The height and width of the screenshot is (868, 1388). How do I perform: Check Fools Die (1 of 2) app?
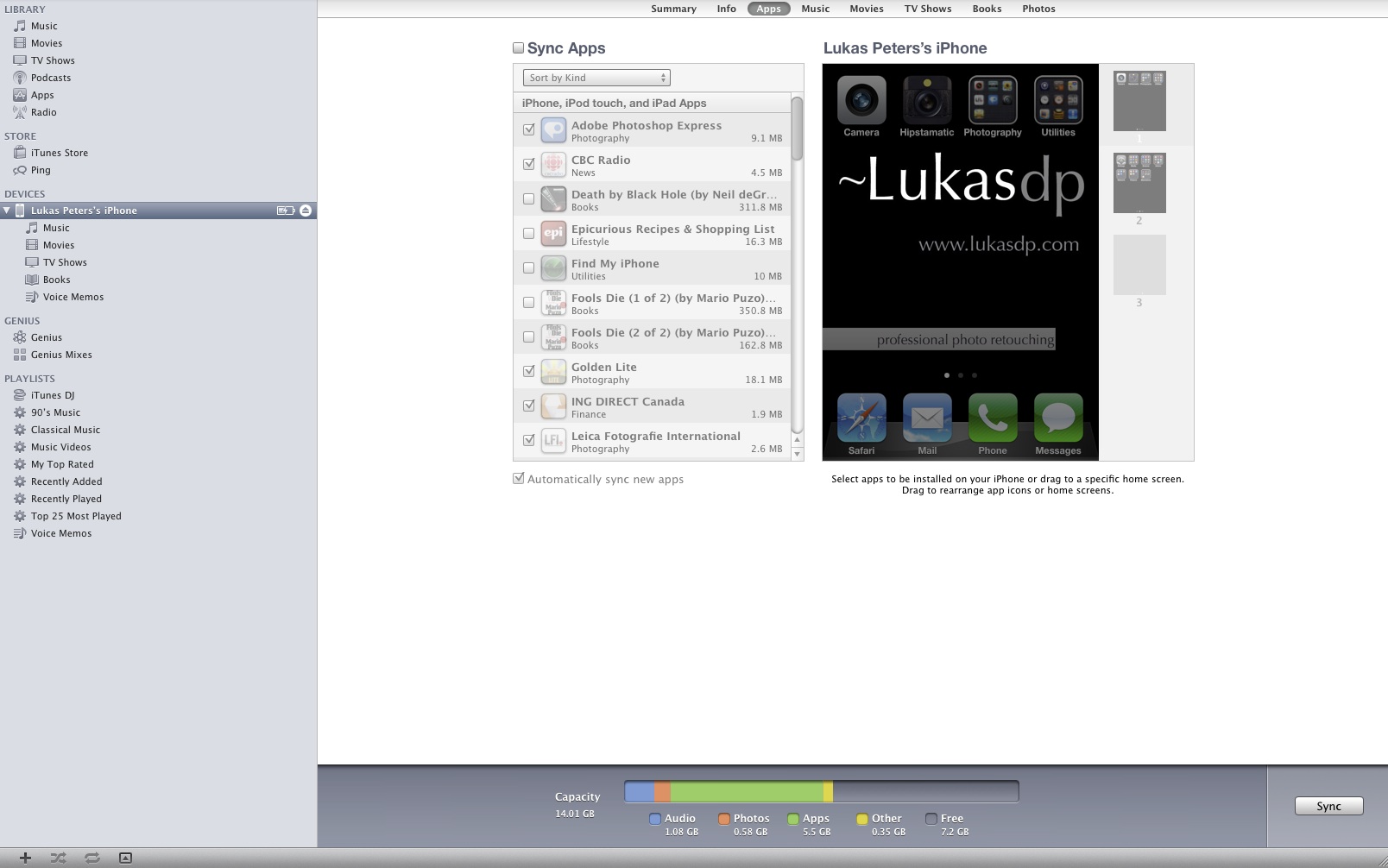[x=529, y=302]
